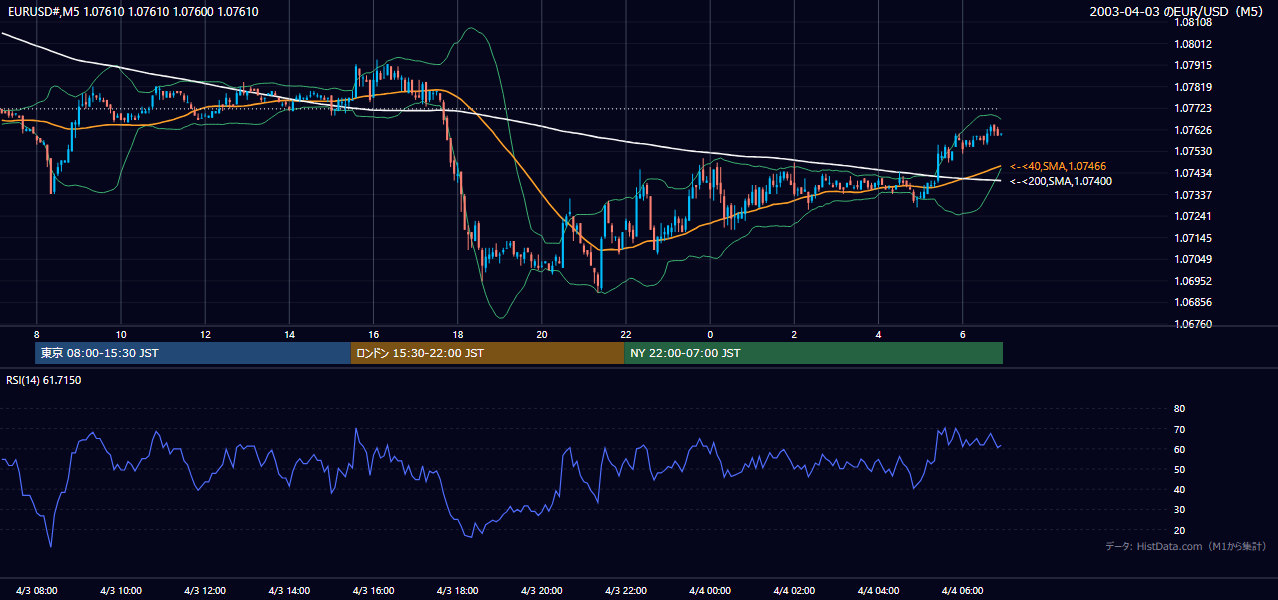Click price axis value 1.07337

(x=1192, y=195)
